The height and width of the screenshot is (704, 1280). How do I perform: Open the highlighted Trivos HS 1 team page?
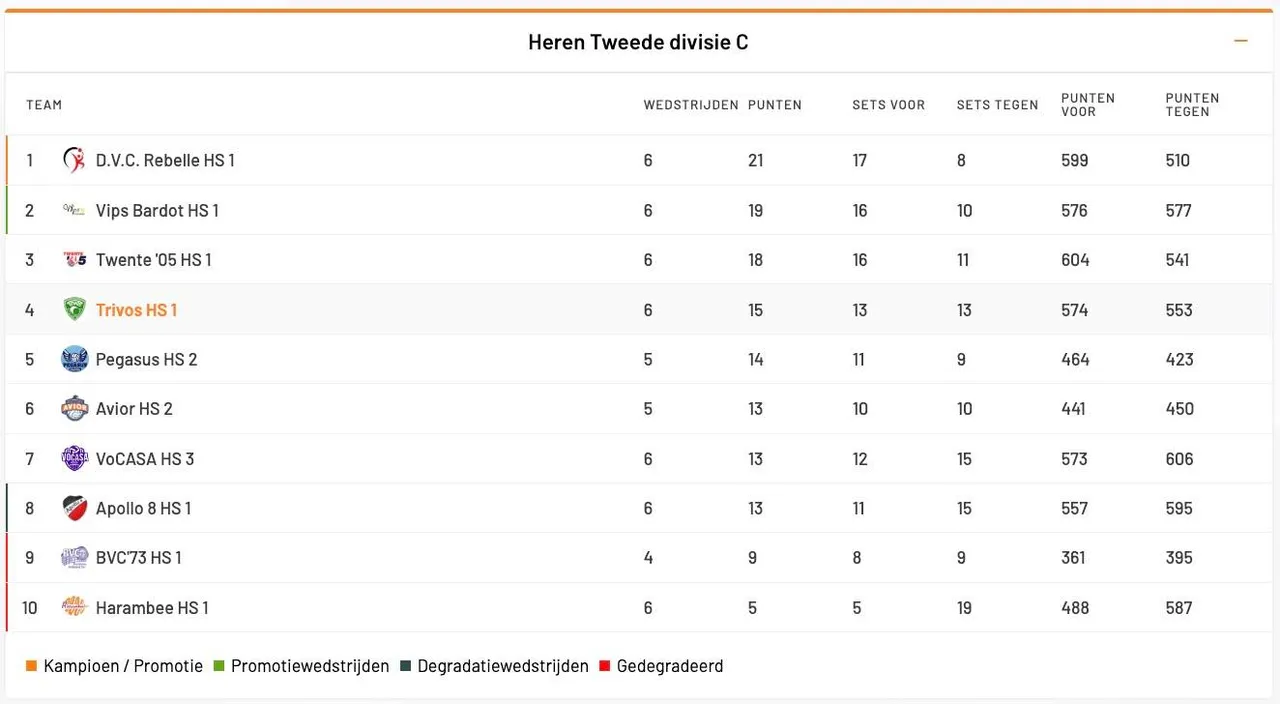pyautogui.click(x=136, y=310)
